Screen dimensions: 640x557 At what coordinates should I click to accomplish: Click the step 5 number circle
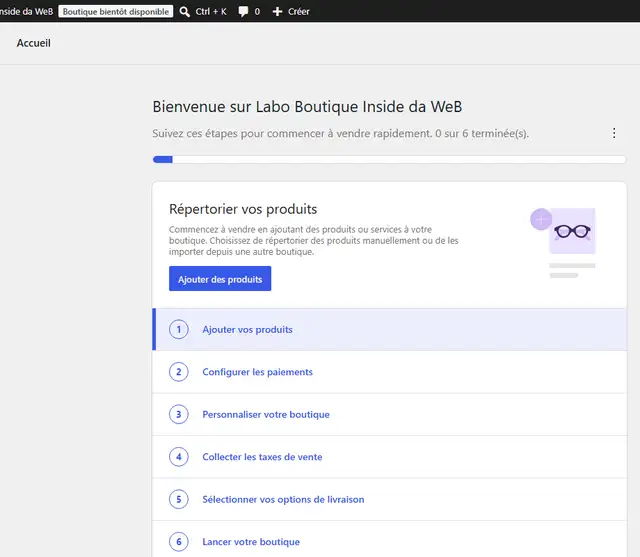(179, 499)
